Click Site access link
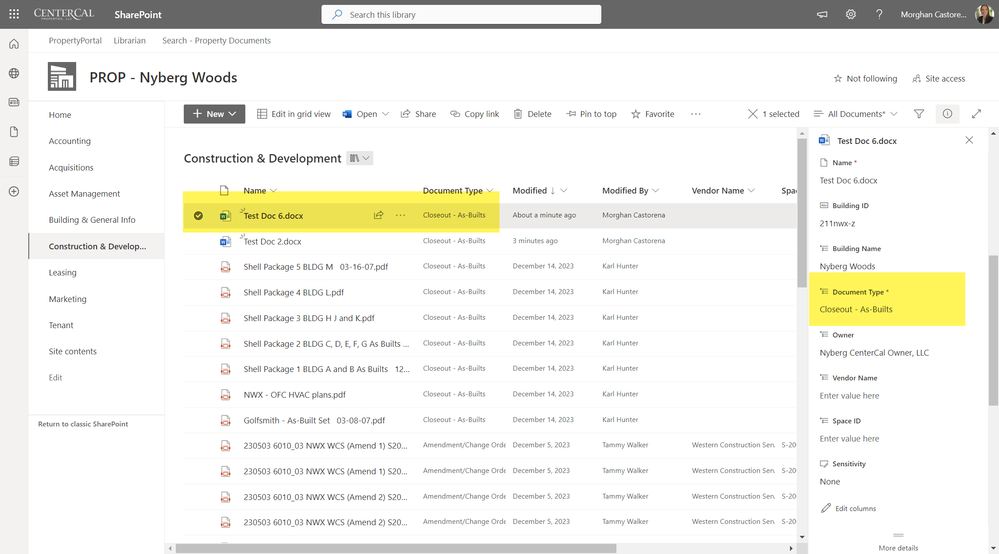This screenshot has height=554, width=999. [x=938, y=78]
